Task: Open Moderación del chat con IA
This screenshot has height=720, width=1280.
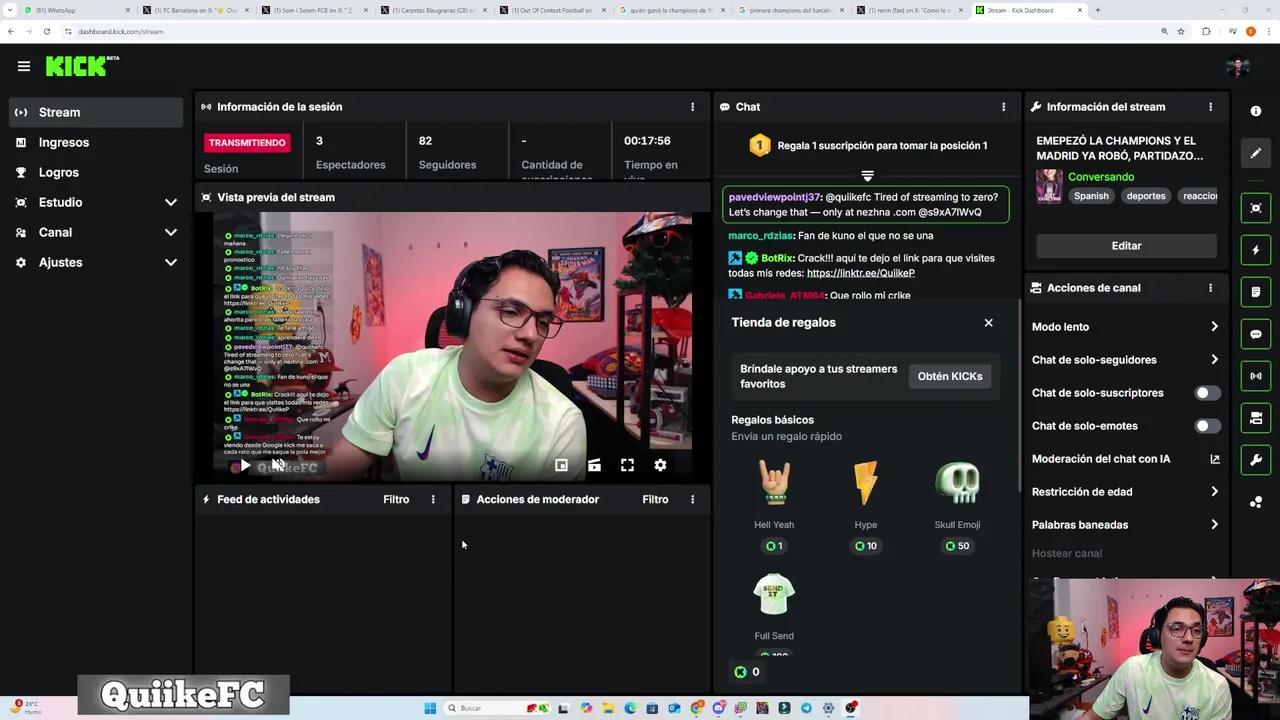Action: pyautogui.click(x=1125, y=459)
